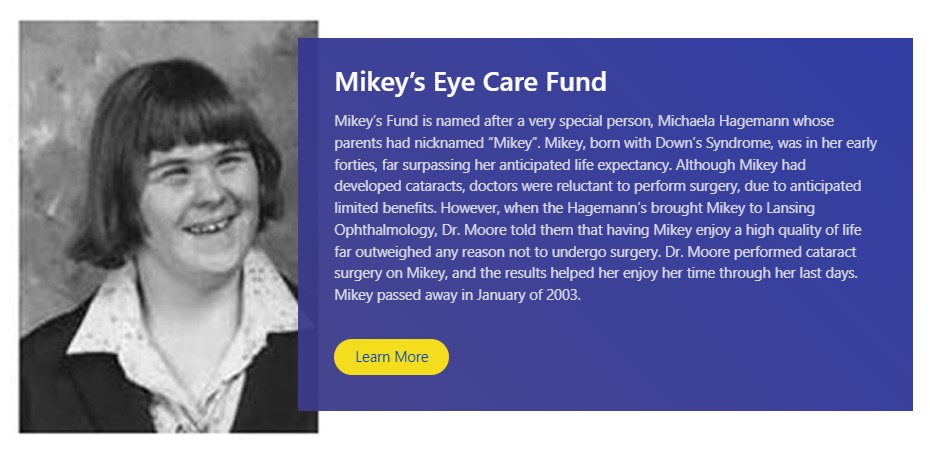
Task: Click the yellow Learn More button
Action: point(391,357)
